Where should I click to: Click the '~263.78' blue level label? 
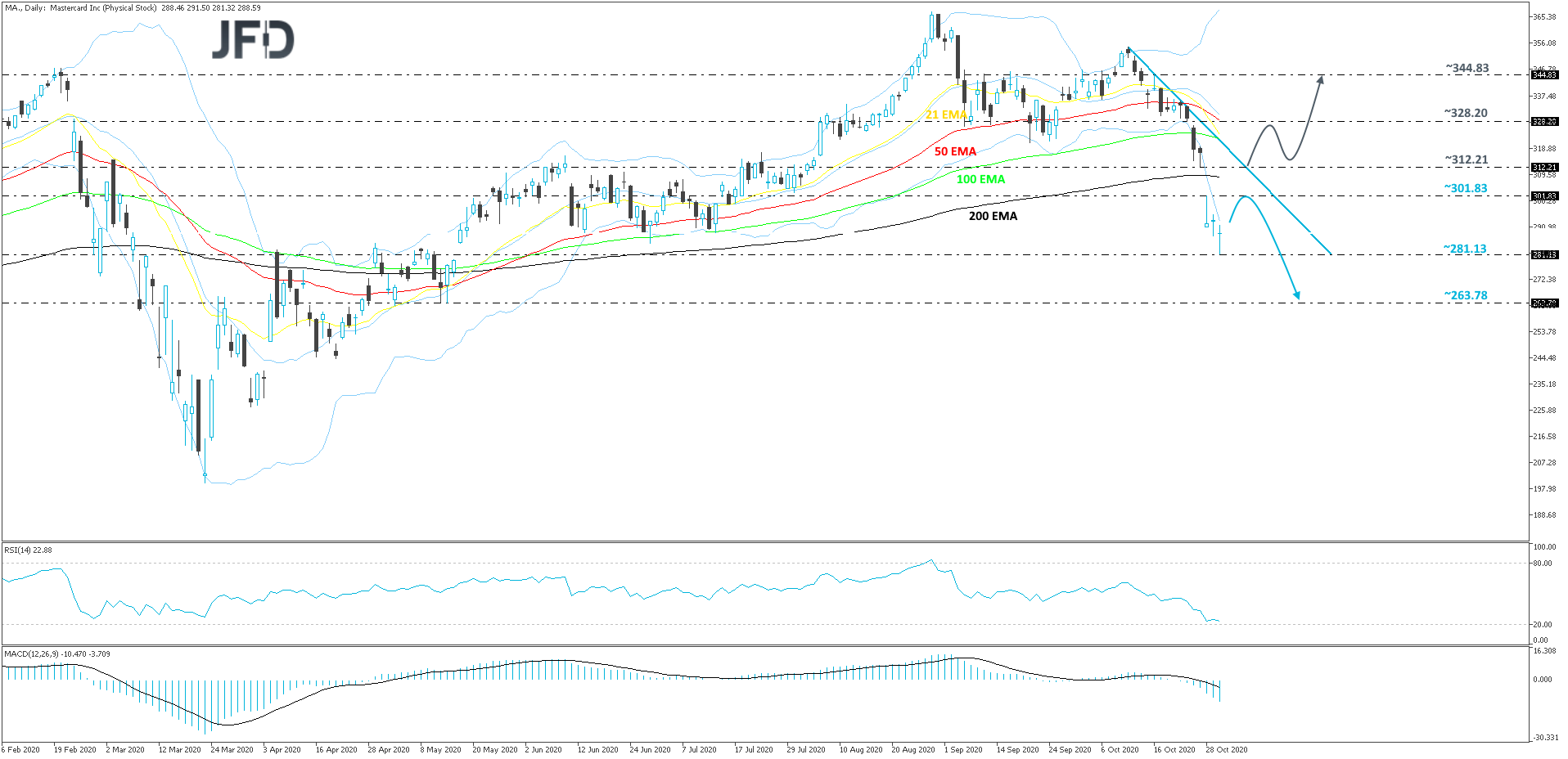point(1466,295)
